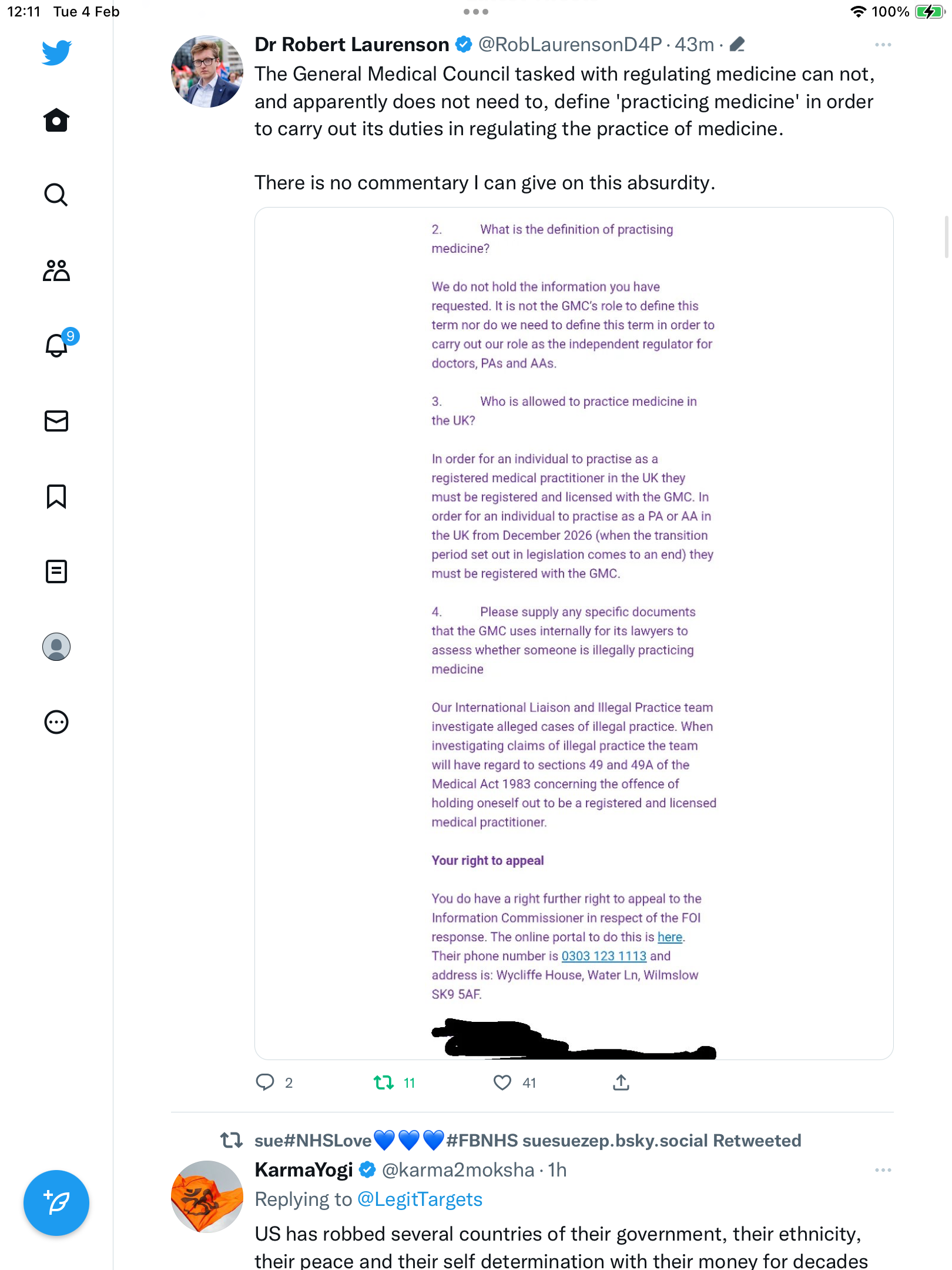952x1270 pixels.
Task: Open options menu on Dr Robert Laurenson's tweet
Action: [883, 45]
